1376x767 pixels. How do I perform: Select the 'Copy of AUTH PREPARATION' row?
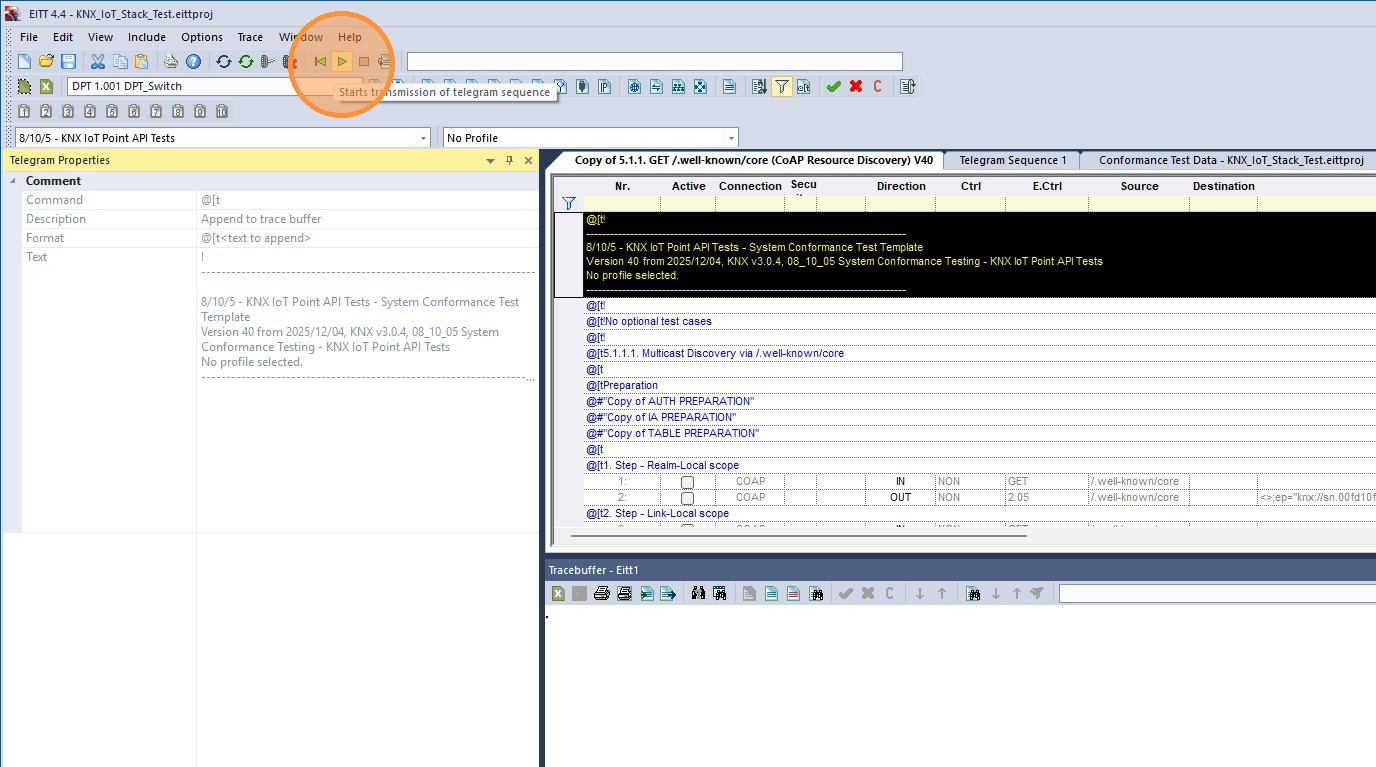(x=980, y=401)
